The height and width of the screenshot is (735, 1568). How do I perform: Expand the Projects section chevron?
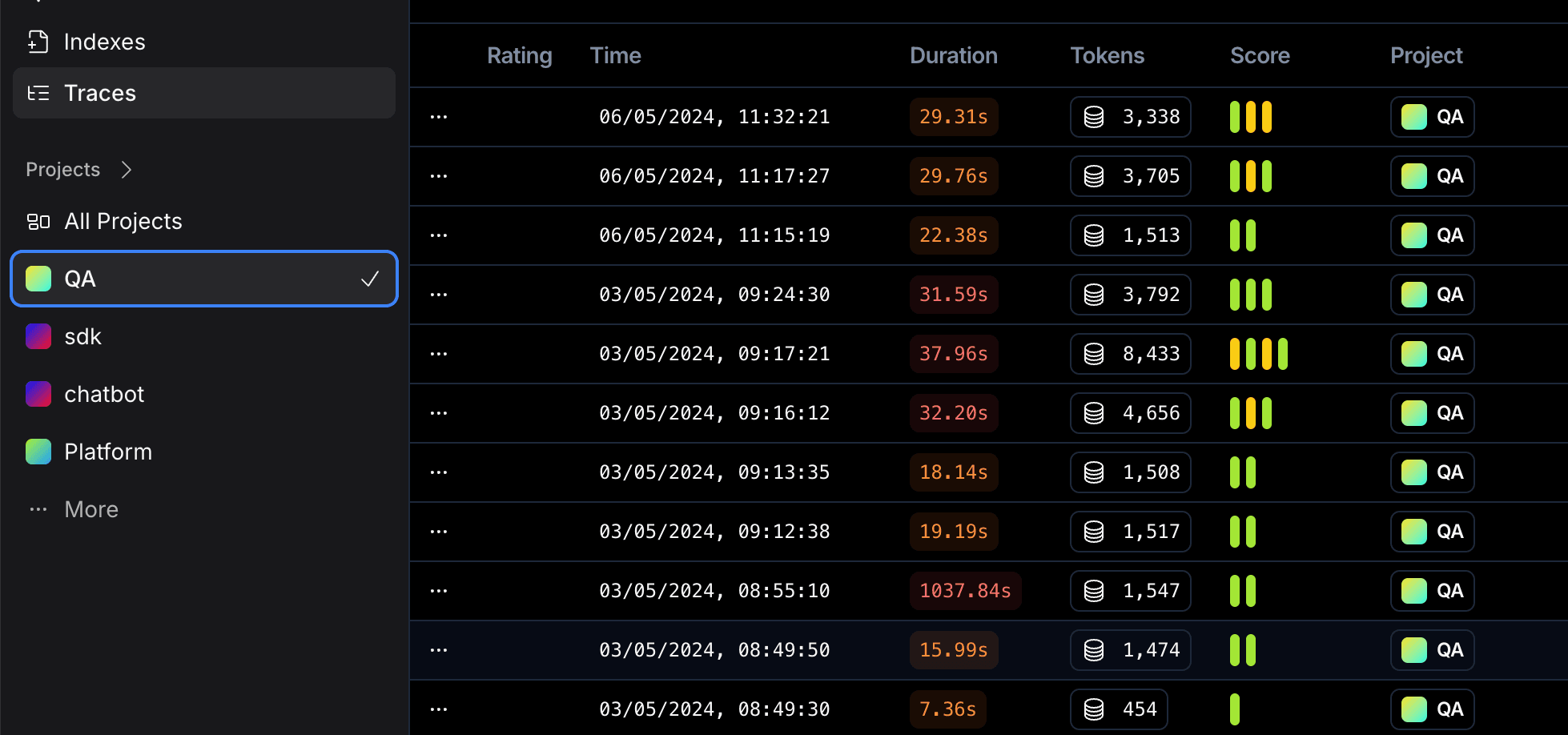tap(126, 170)
